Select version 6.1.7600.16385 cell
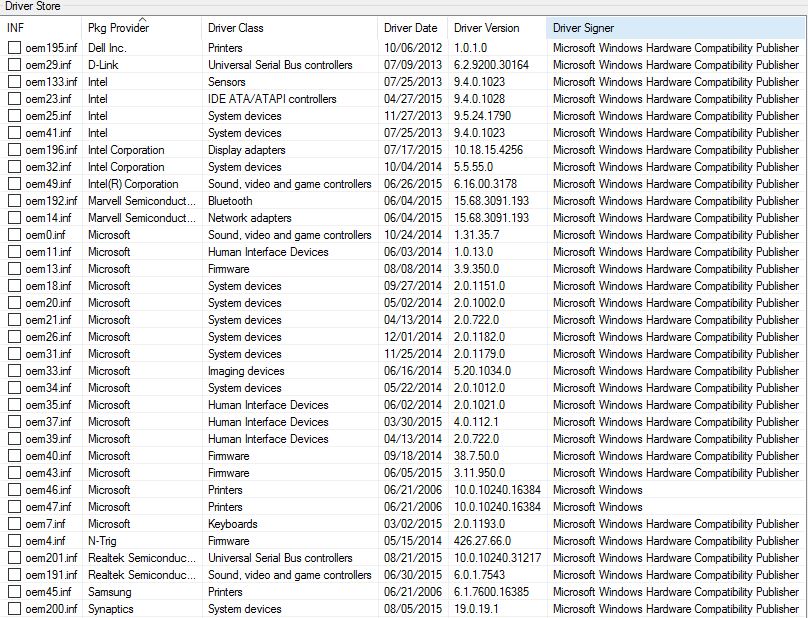The image size is (808, 618). pos(492,592)
